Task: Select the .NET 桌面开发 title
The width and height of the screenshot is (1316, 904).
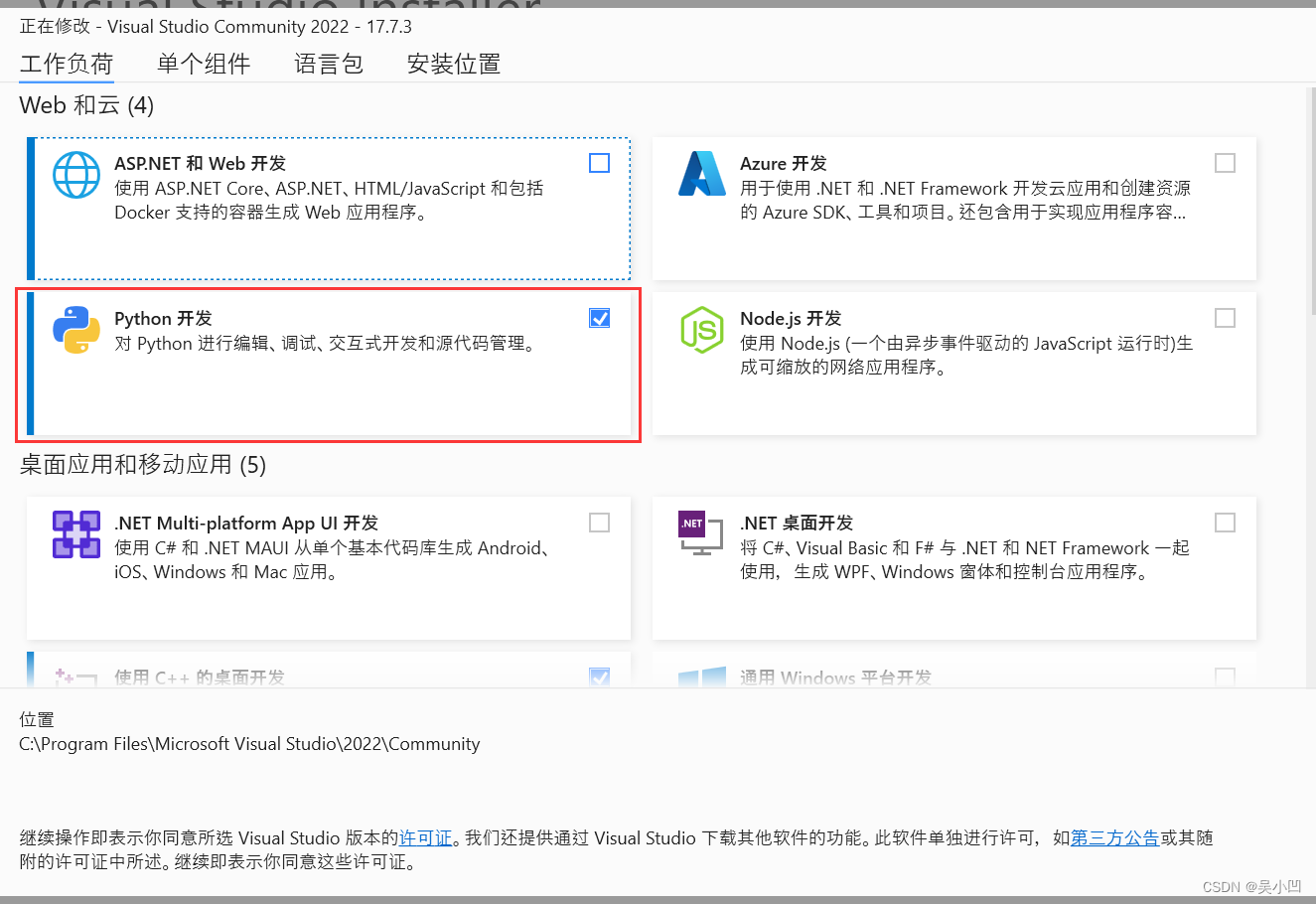Action: [797, 524]
